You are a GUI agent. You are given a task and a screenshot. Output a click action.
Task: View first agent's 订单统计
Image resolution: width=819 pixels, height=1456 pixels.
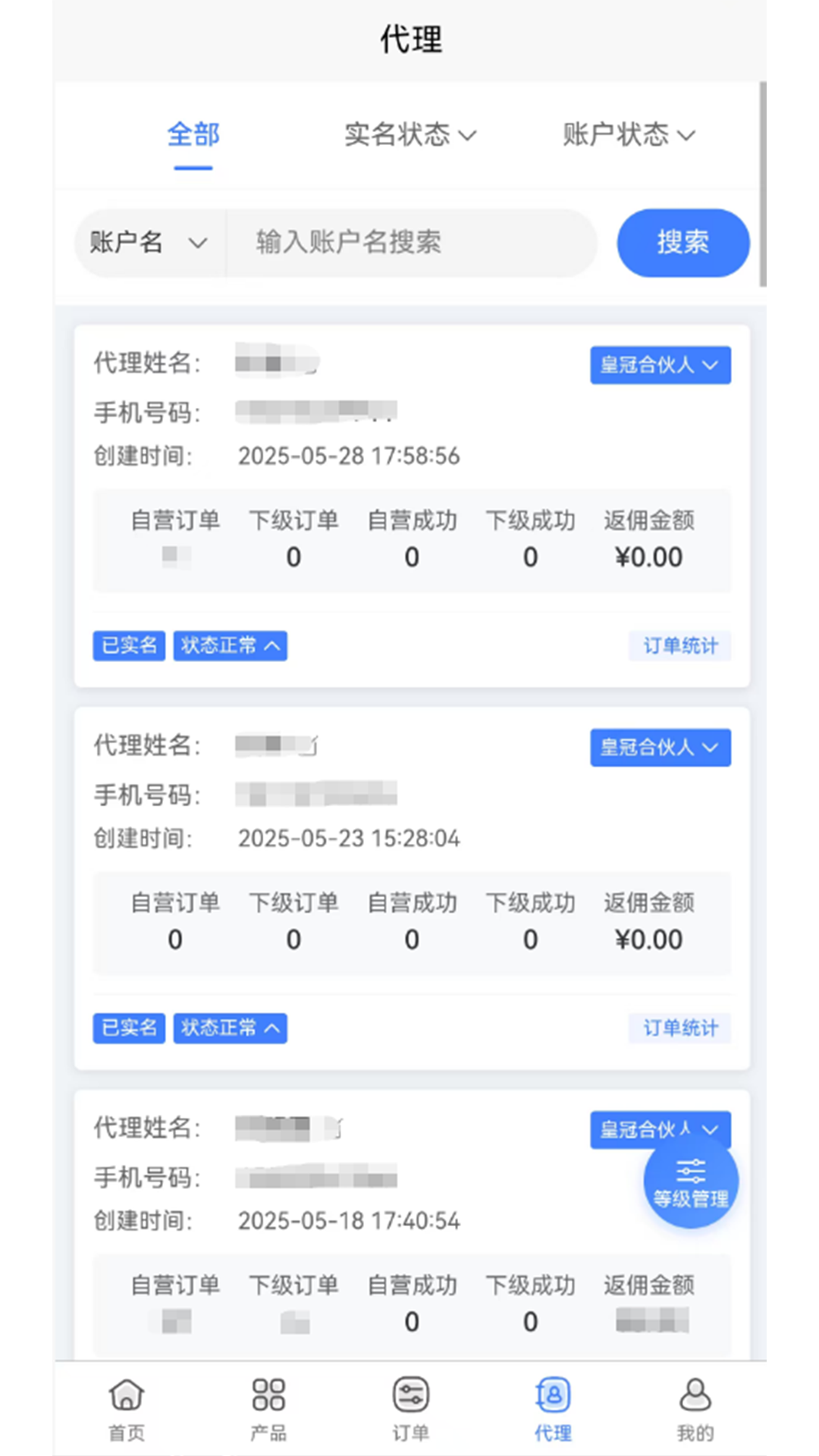(x=680, y=646)
